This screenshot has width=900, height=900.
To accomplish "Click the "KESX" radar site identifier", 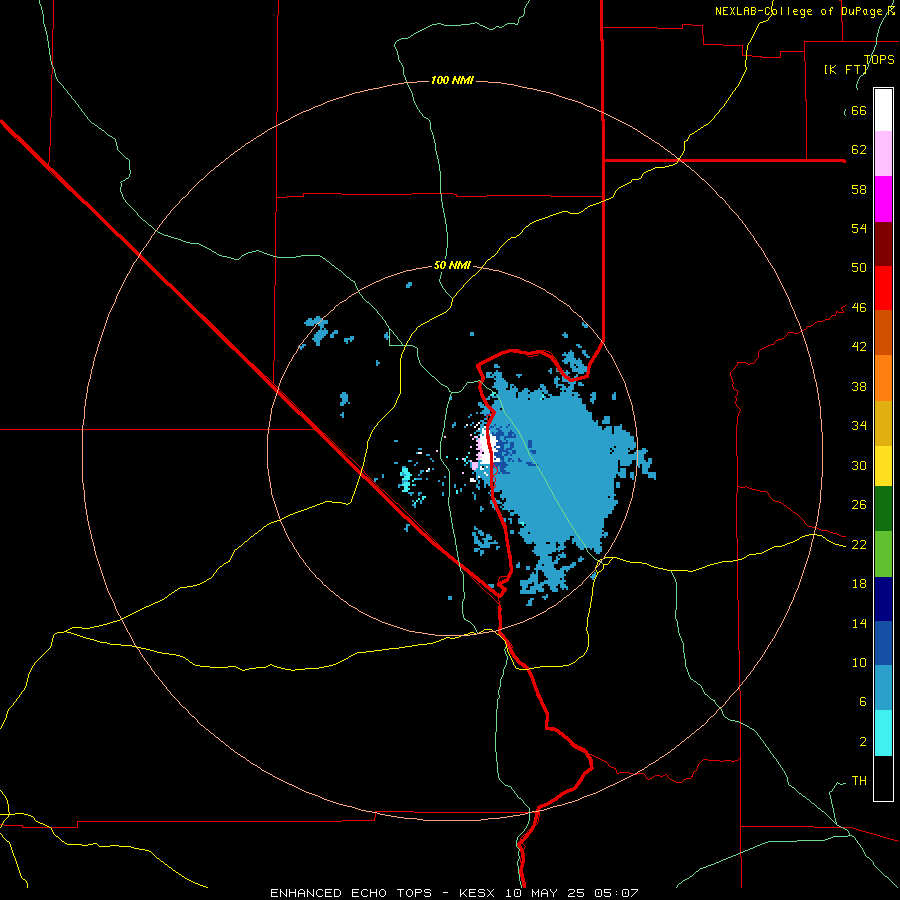I will pos(475,893).
